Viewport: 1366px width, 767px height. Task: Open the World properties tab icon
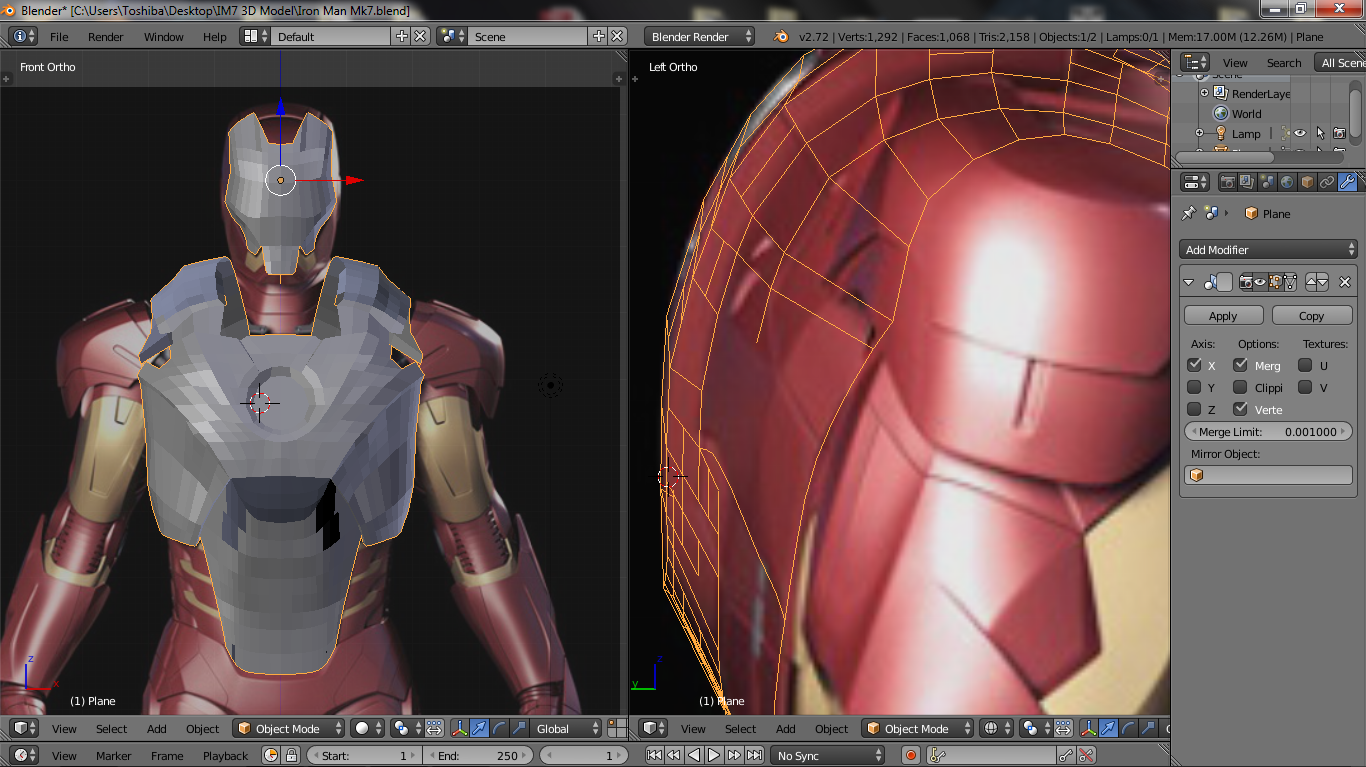pos(1287,182)
